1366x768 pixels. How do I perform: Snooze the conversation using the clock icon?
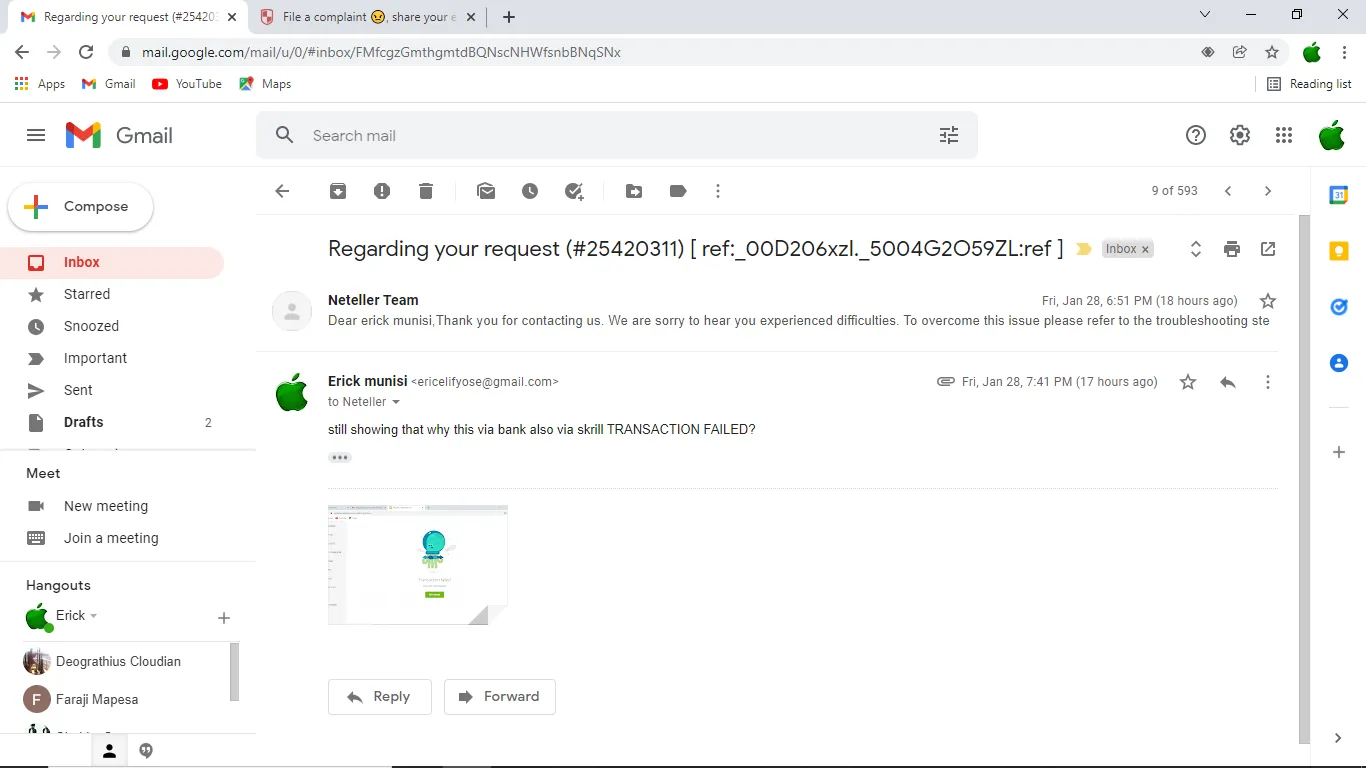(530, 191)
